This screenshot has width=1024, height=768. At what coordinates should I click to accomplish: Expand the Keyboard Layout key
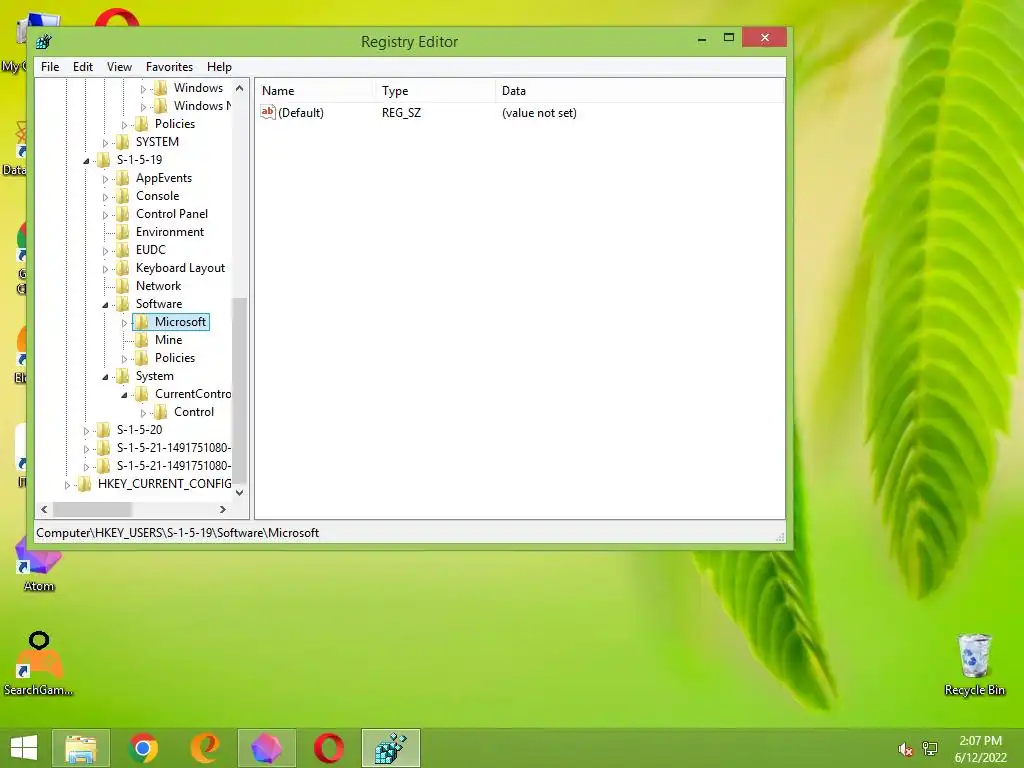pos(105,269)
